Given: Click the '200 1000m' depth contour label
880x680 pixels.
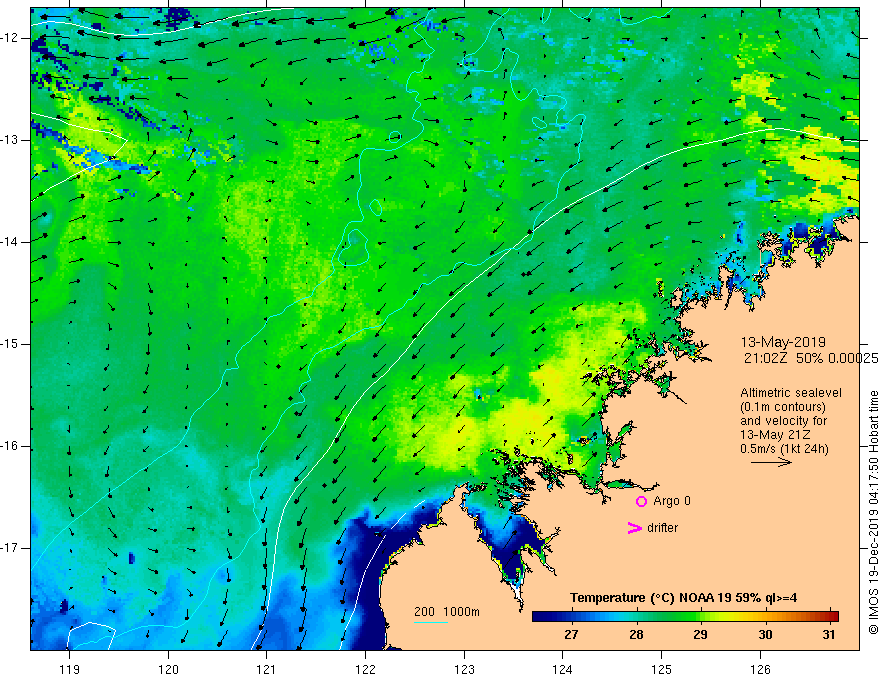Looking at the screenshot, I should point(447,612).
